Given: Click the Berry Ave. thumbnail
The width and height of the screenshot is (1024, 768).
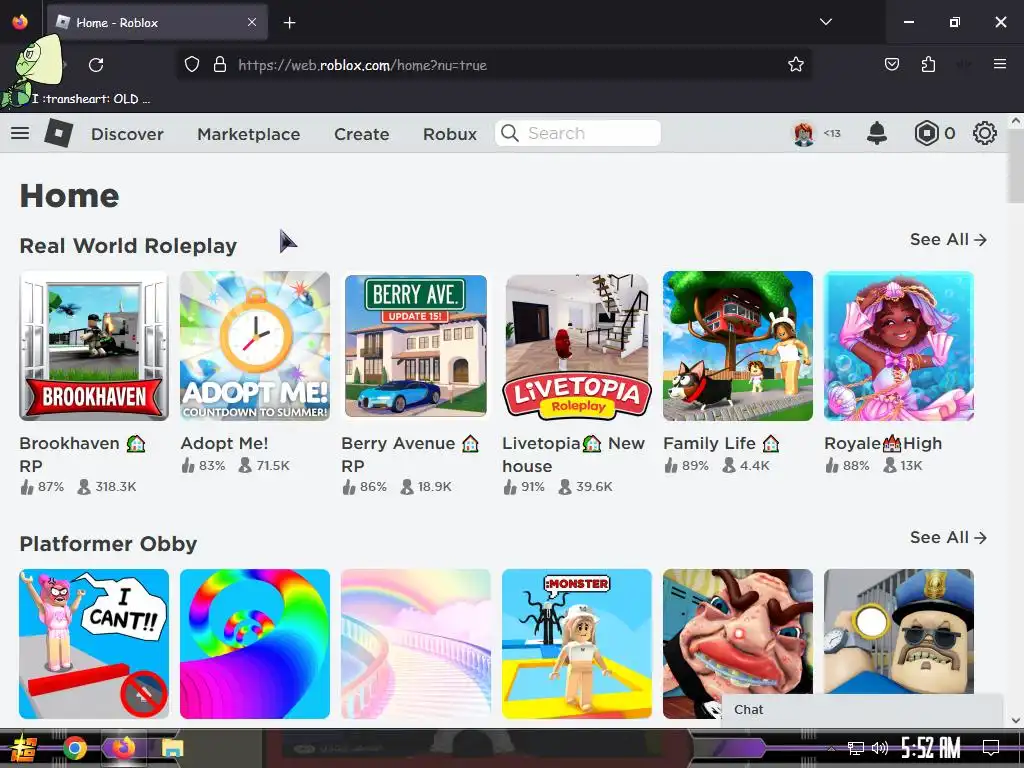Looking at the screenshot, I should coord(416,346).
